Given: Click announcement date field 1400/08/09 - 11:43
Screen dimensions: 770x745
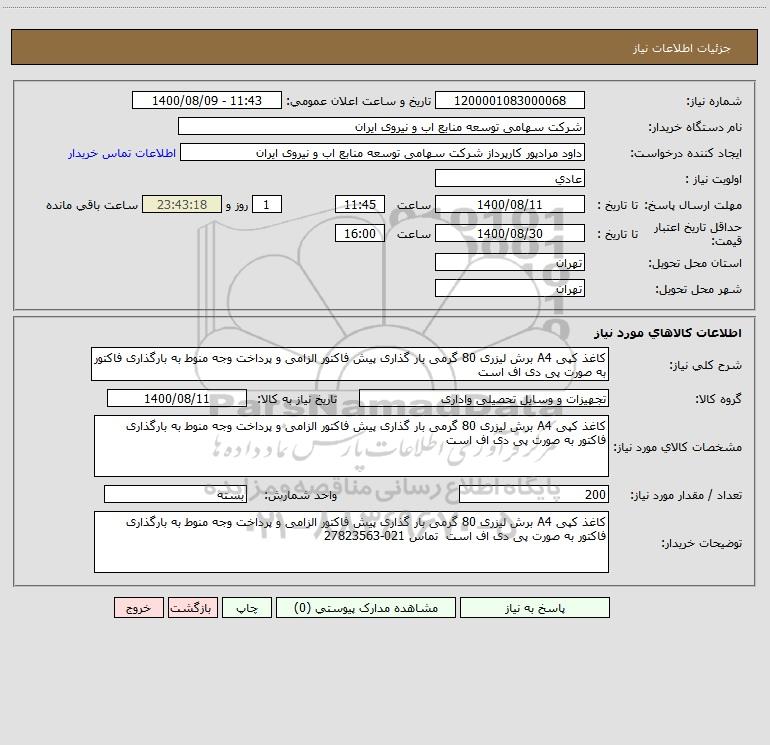Looking at the screenshot, I should [x=207, y=100].
